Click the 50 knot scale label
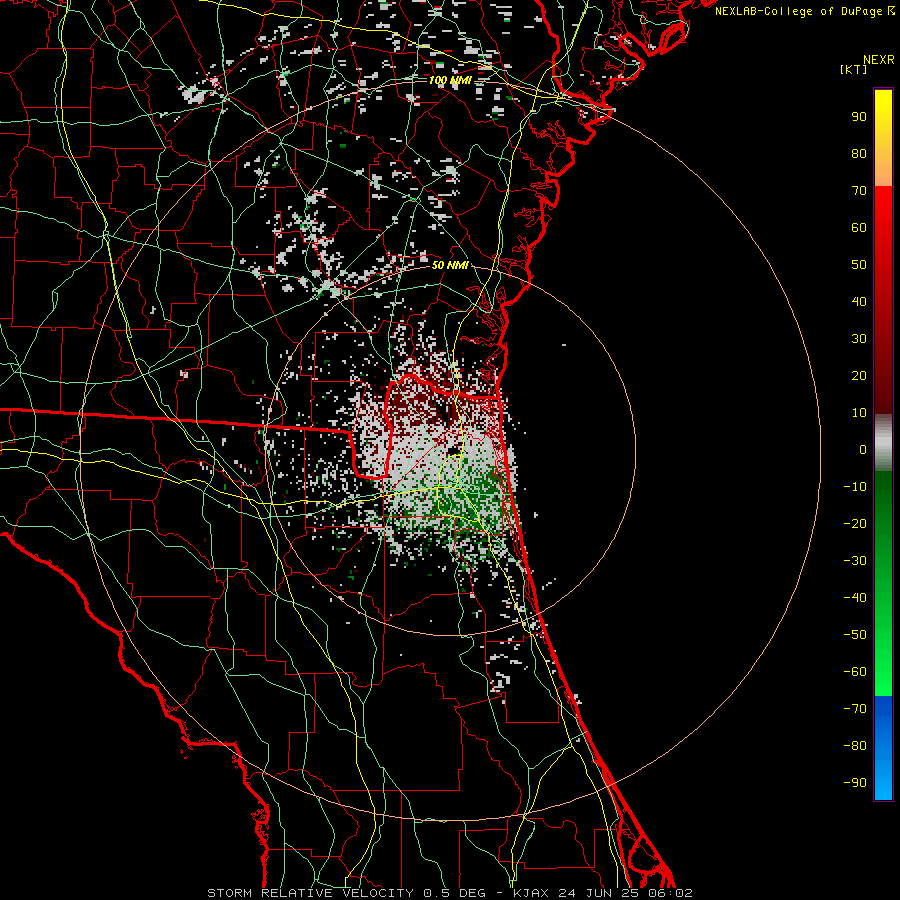Screen dimensions: 900x900 coord(859,265)
